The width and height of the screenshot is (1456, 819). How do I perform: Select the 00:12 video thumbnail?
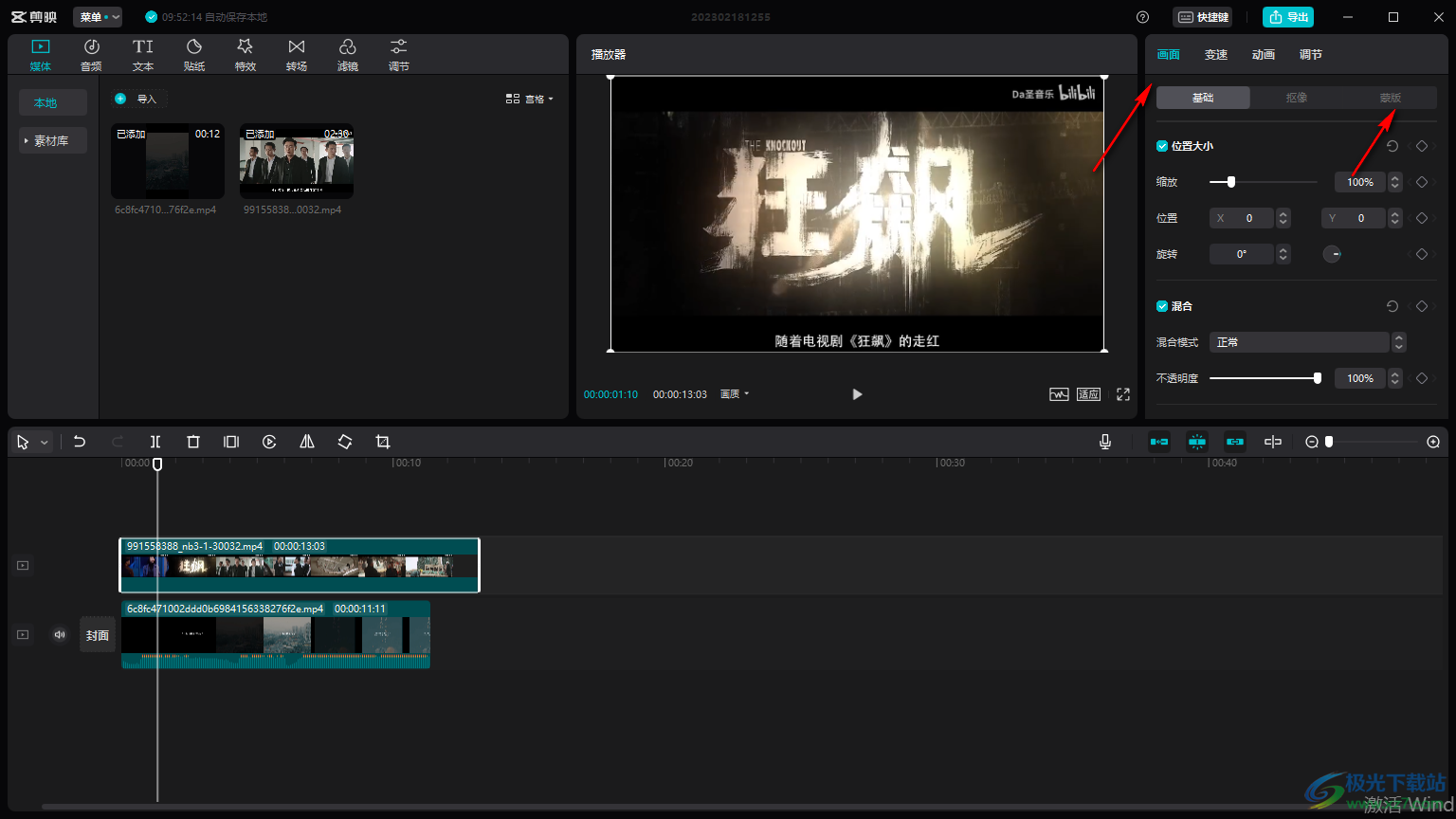point(168,161)
